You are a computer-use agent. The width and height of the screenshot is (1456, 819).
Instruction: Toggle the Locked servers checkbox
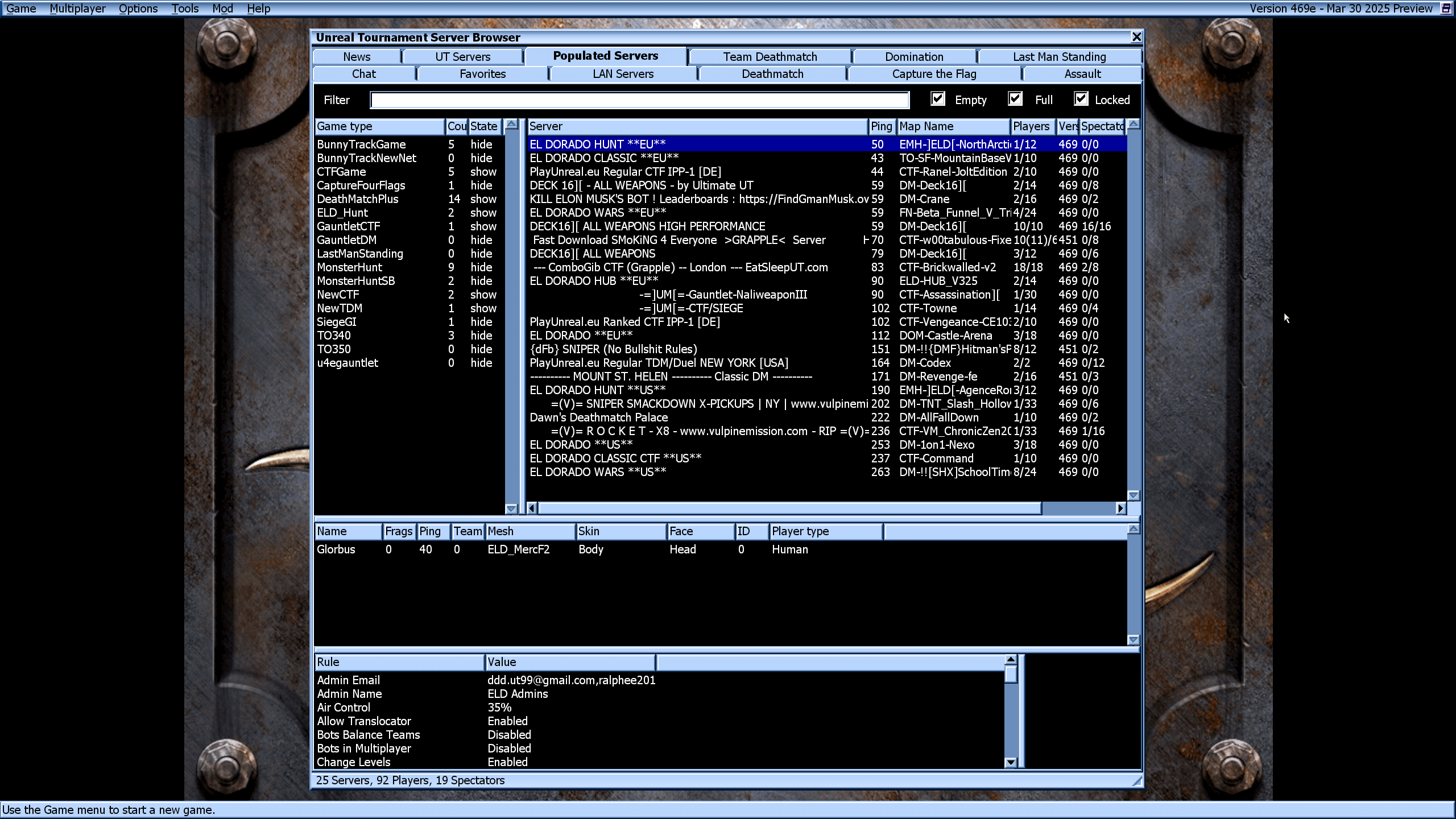click(x=1081, y=99)
